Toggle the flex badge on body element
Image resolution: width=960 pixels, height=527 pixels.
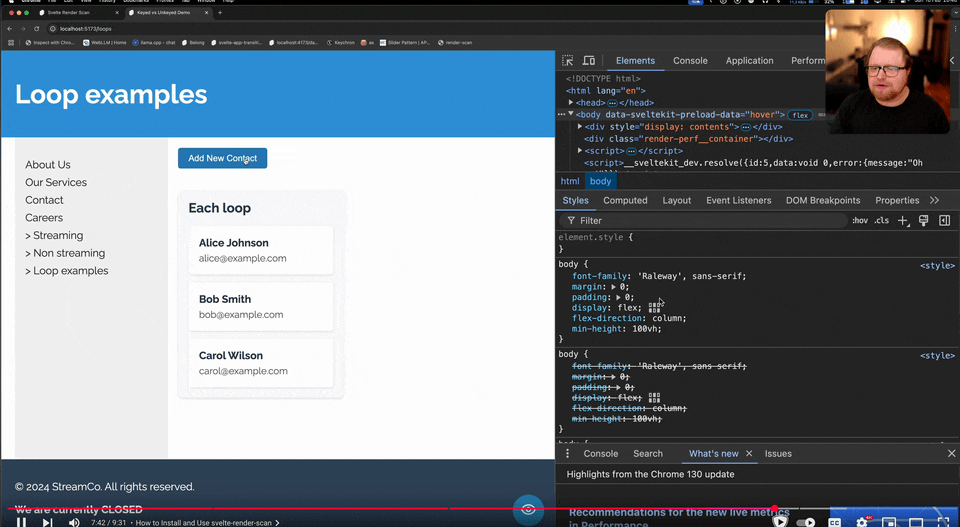pos(800,115)
